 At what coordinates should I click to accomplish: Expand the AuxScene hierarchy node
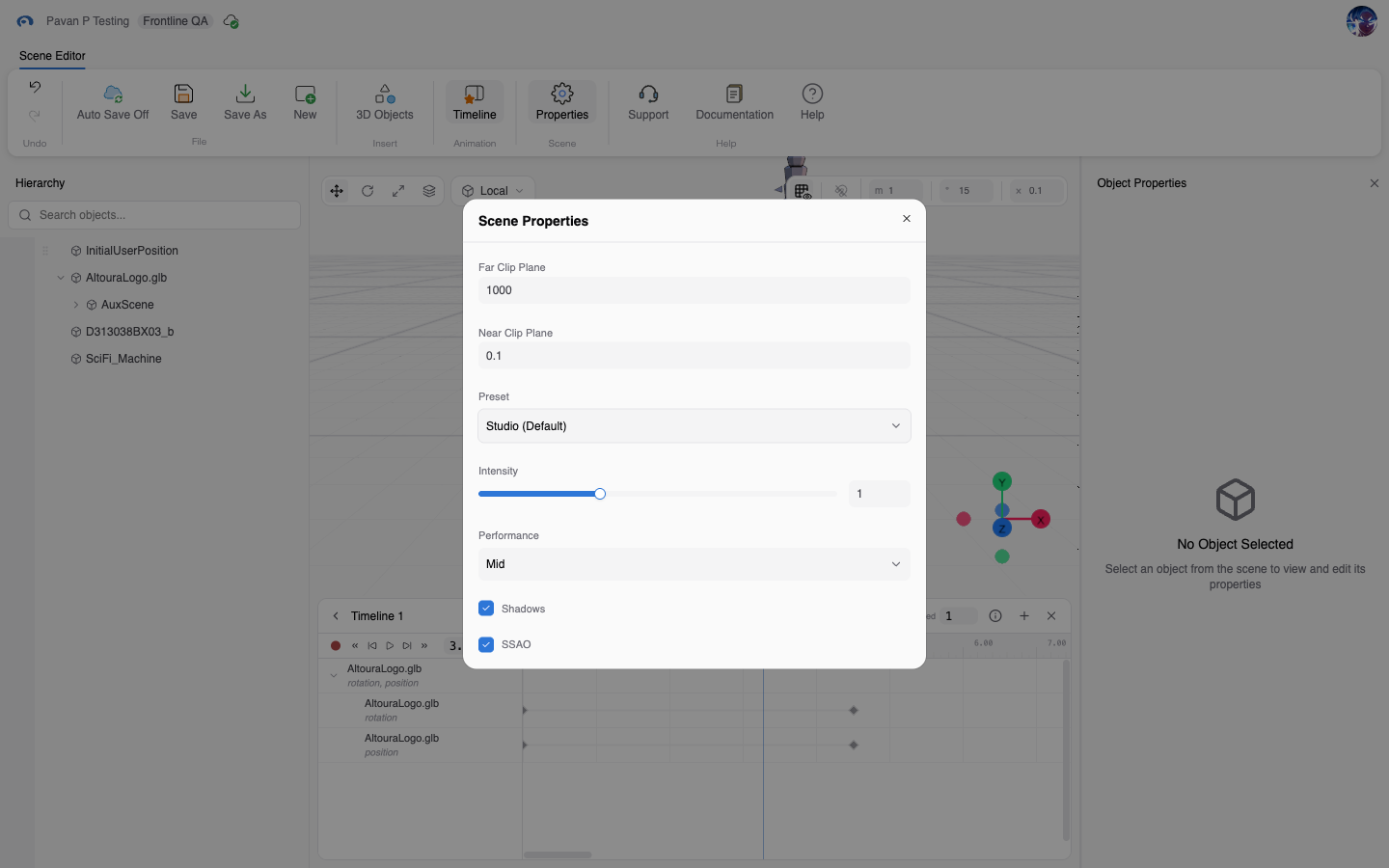click(x=76, y=305)
